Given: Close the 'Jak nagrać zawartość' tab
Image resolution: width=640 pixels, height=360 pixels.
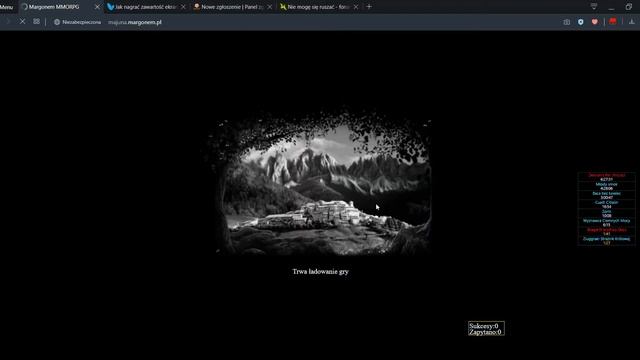Looking at the screenshot, I should [x=183, y=7].
